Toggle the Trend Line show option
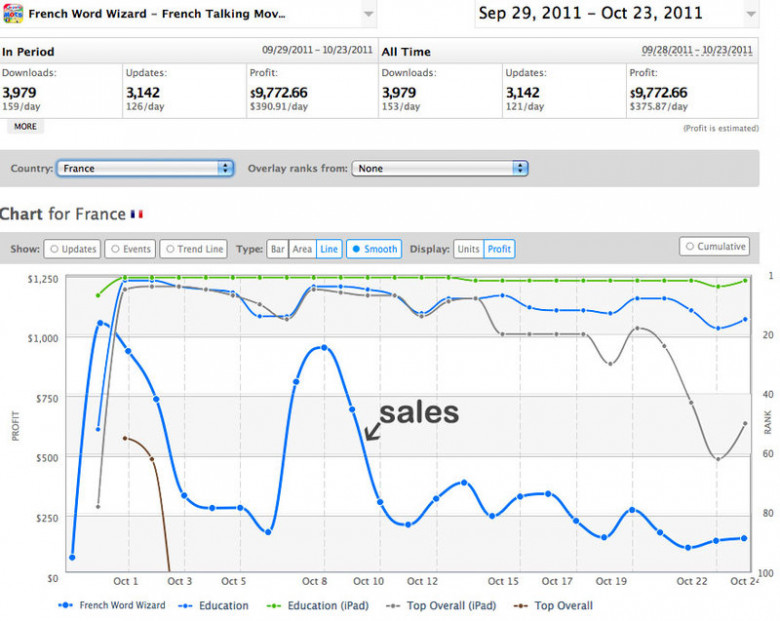Screen dimensions: 780x621 (194, 249)
